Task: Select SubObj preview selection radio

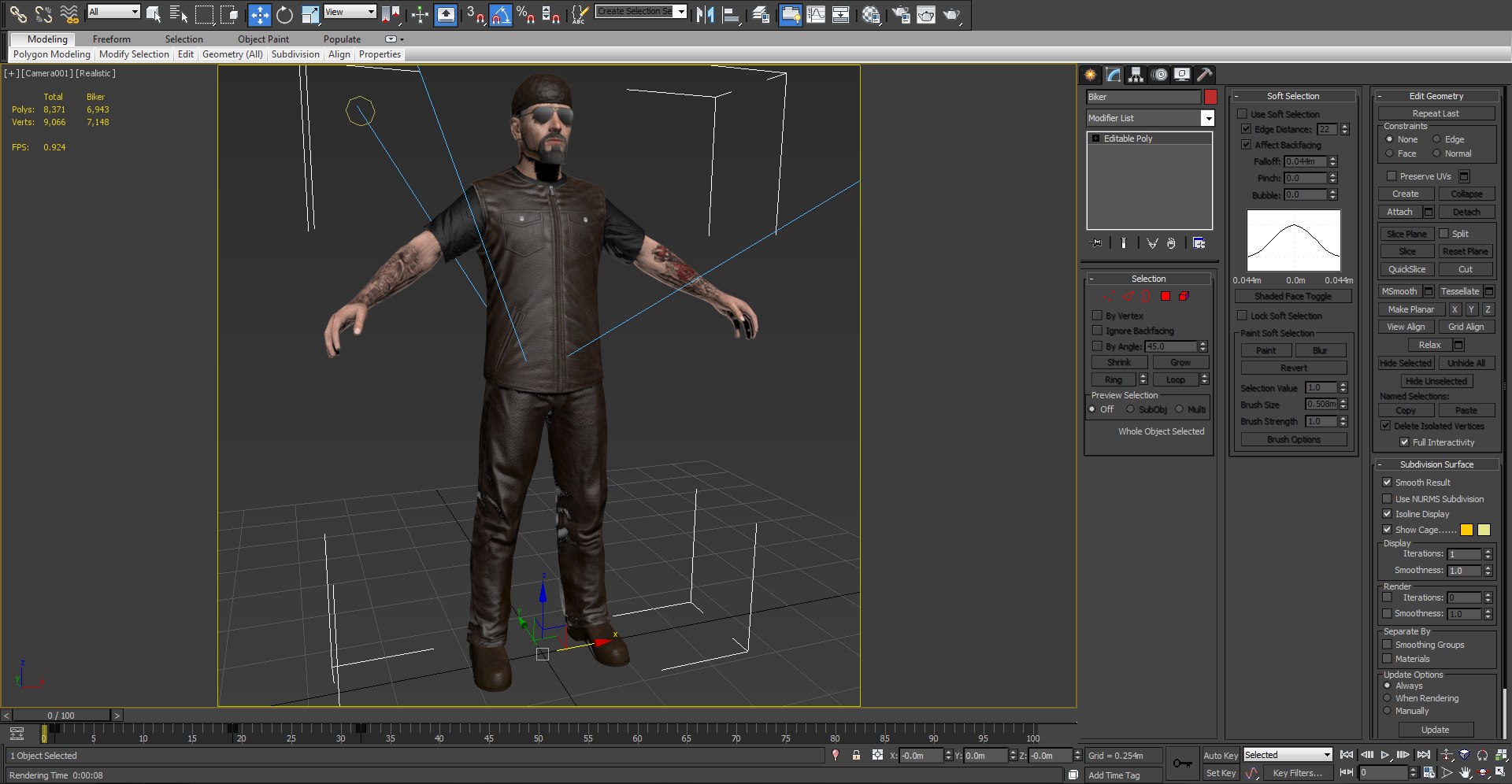Action: point(1130,409)
